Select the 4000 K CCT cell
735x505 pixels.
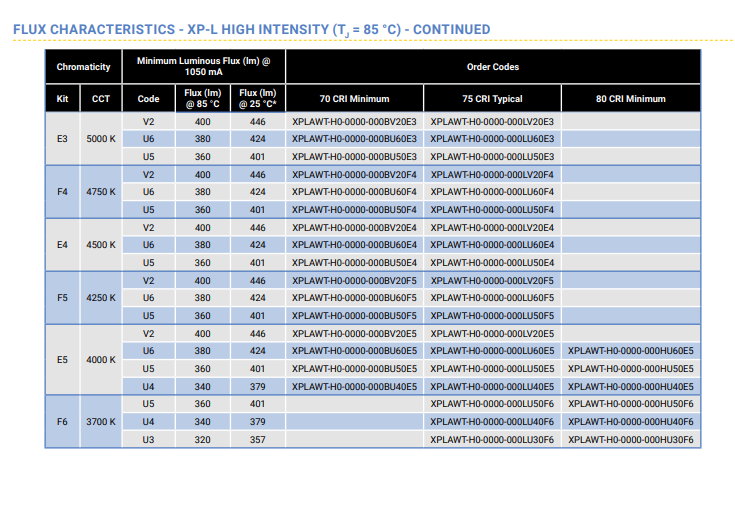point(101,360)
